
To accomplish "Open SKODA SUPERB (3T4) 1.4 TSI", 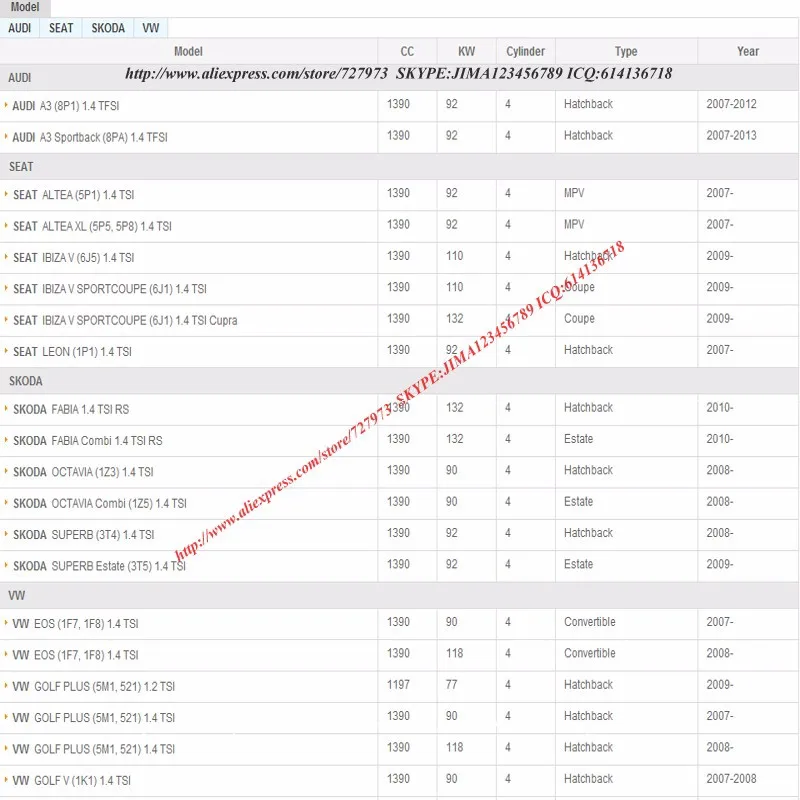I will click(x=84, y=535).
